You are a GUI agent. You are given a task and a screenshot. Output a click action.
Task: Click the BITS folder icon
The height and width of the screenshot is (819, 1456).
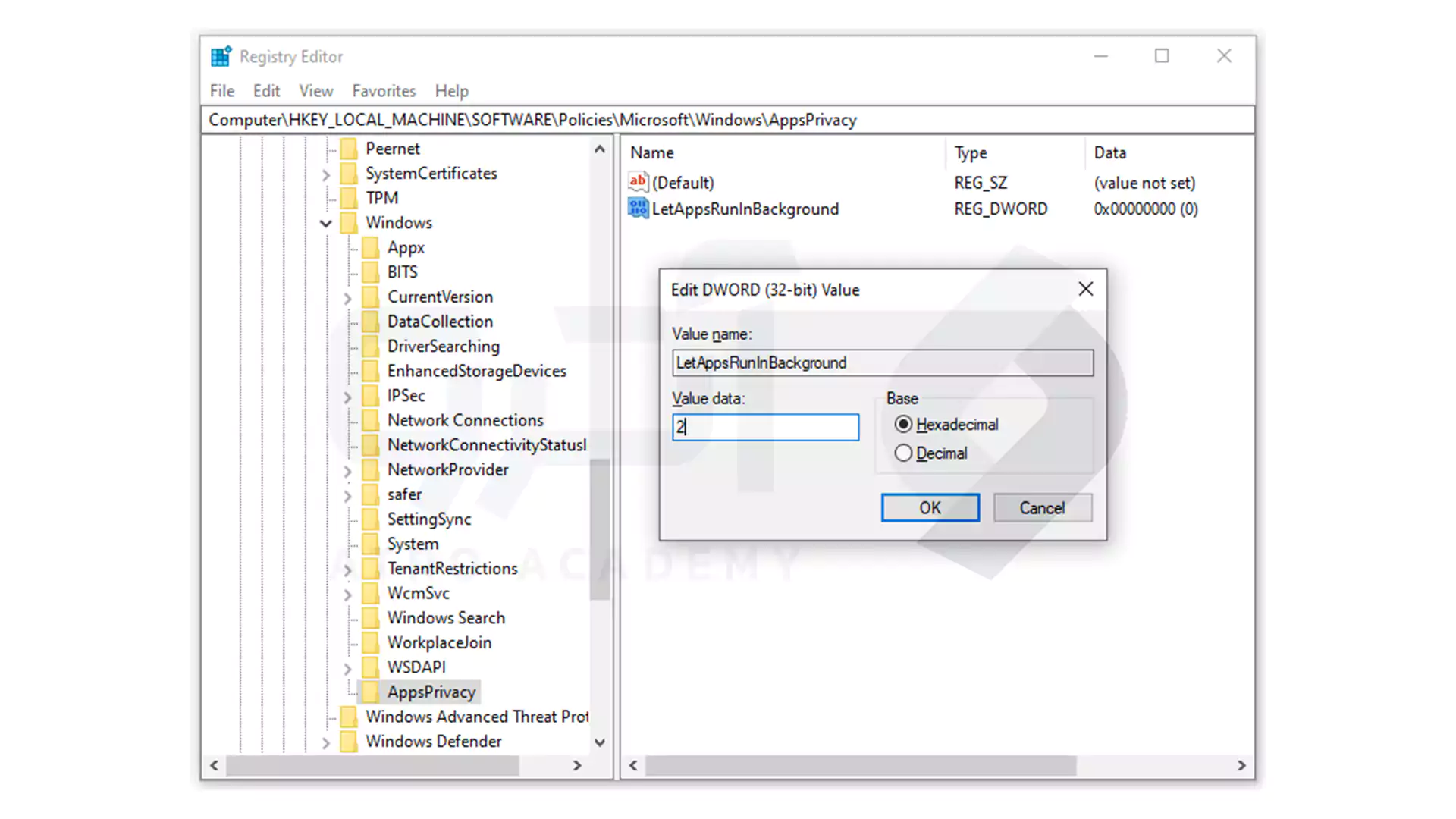pyautogui.click(x=371, y=272)
